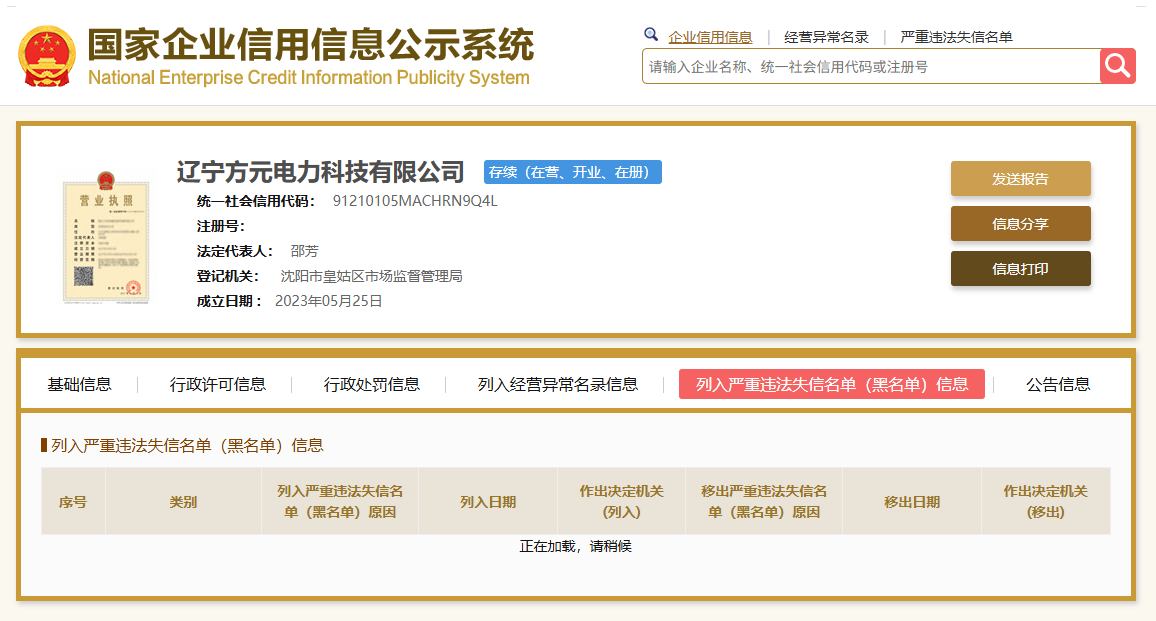Click the legal representative name 邵芳
Image resolution: width=1156 pixels, height=621 pixels.
(x=304, y=251)
